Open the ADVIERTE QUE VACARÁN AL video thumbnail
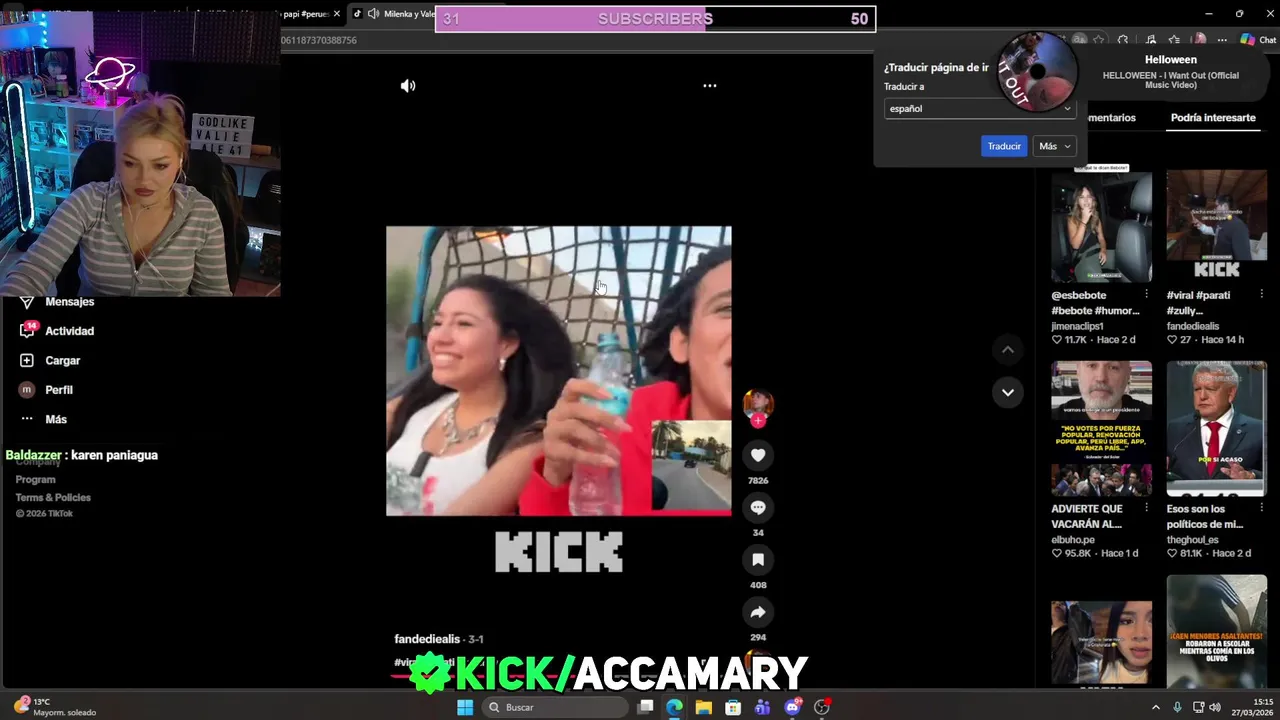1280x720 pixels. (1101, 428)
